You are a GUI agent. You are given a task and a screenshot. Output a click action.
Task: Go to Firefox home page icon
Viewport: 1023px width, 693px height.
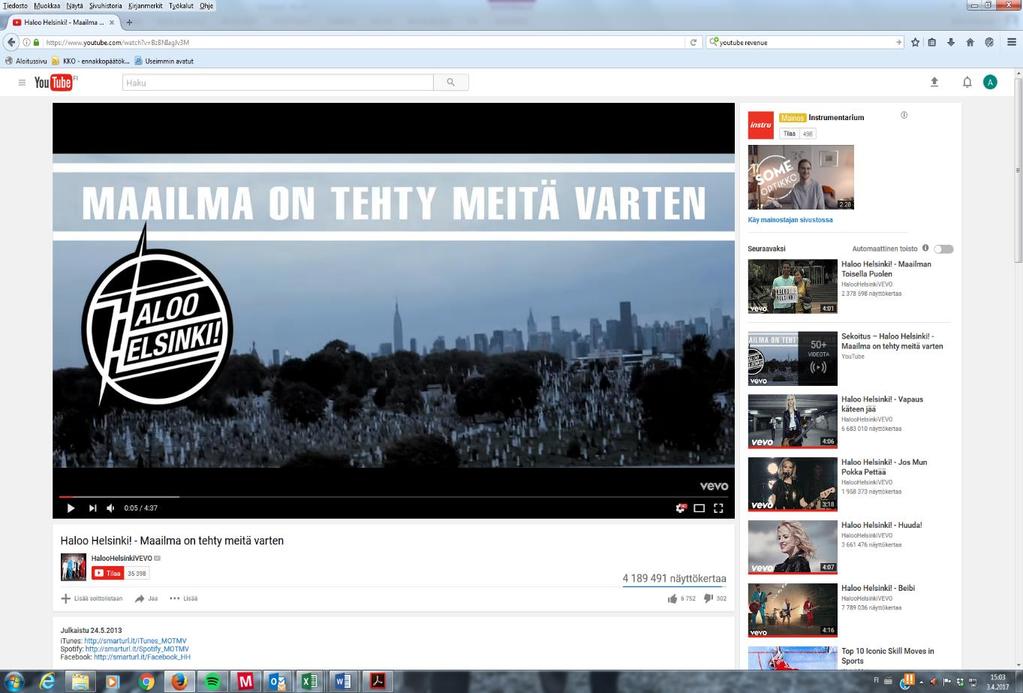[x=970, y=42]
